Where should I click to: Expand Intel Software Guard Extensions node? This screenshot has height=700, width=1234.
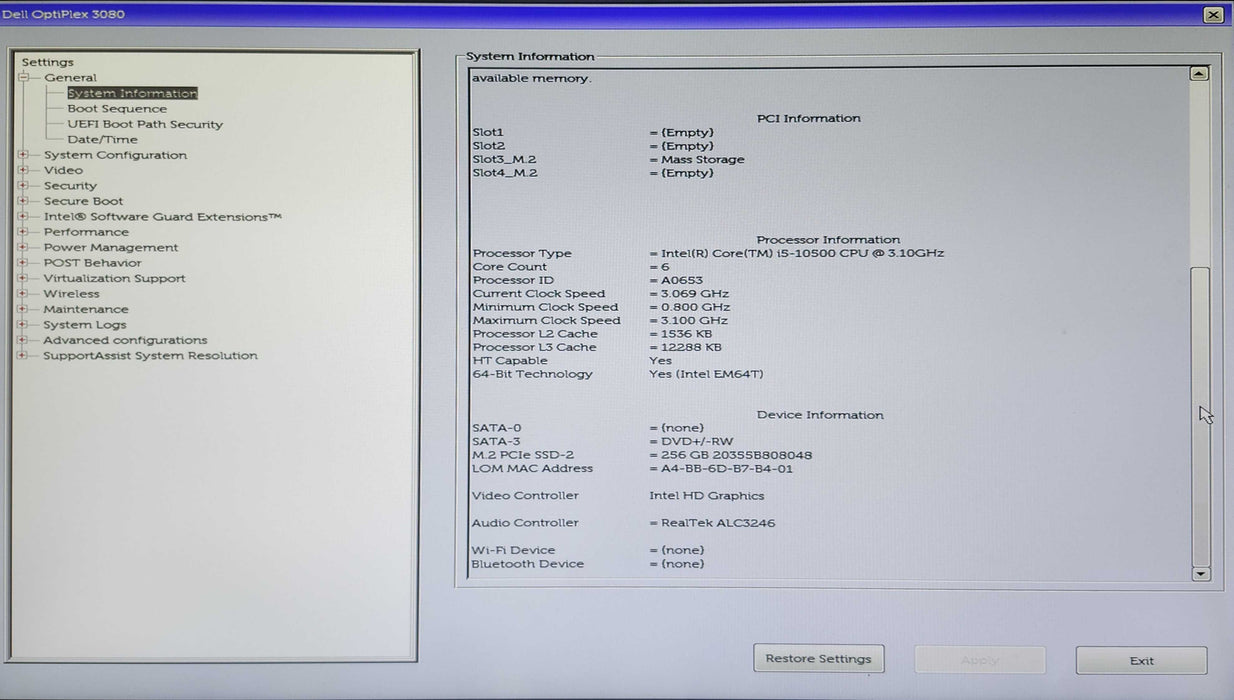click(22, 216)
